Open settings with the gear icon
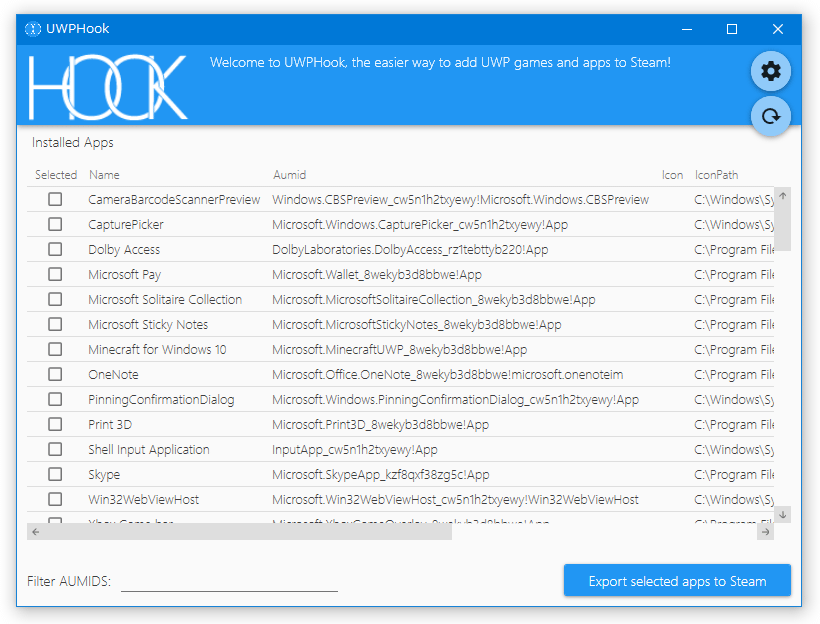This screenshot has width=820, height=624. [x=770, y=71]
